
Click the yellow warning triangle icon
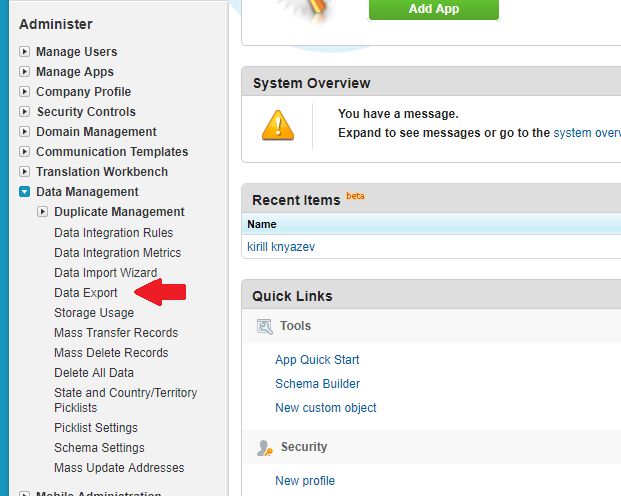coord(278,123)
